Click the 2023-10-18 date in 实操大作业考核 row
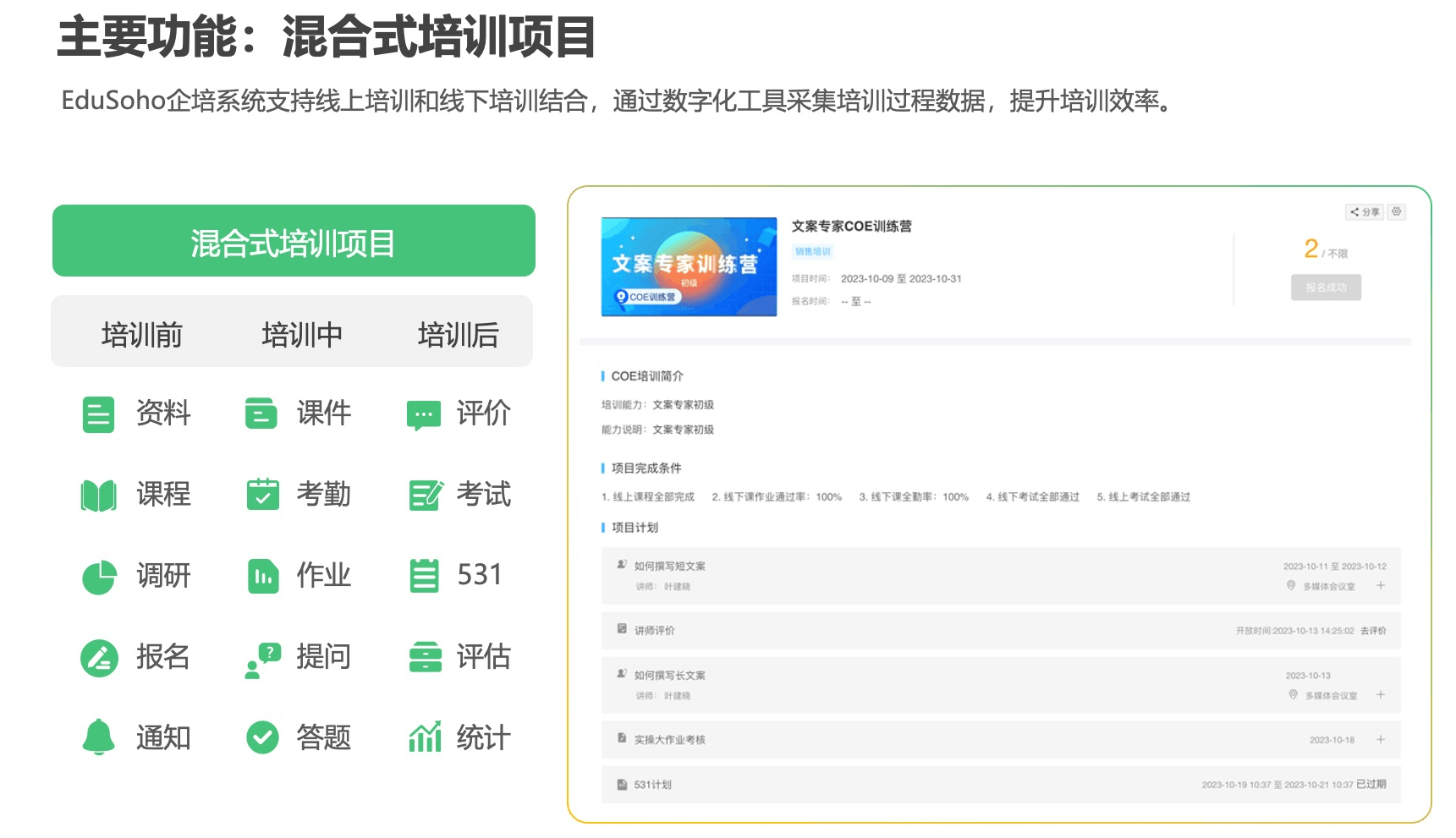Image resolution: width=1456 pixels, height=838 pixels. [1332, 740]
